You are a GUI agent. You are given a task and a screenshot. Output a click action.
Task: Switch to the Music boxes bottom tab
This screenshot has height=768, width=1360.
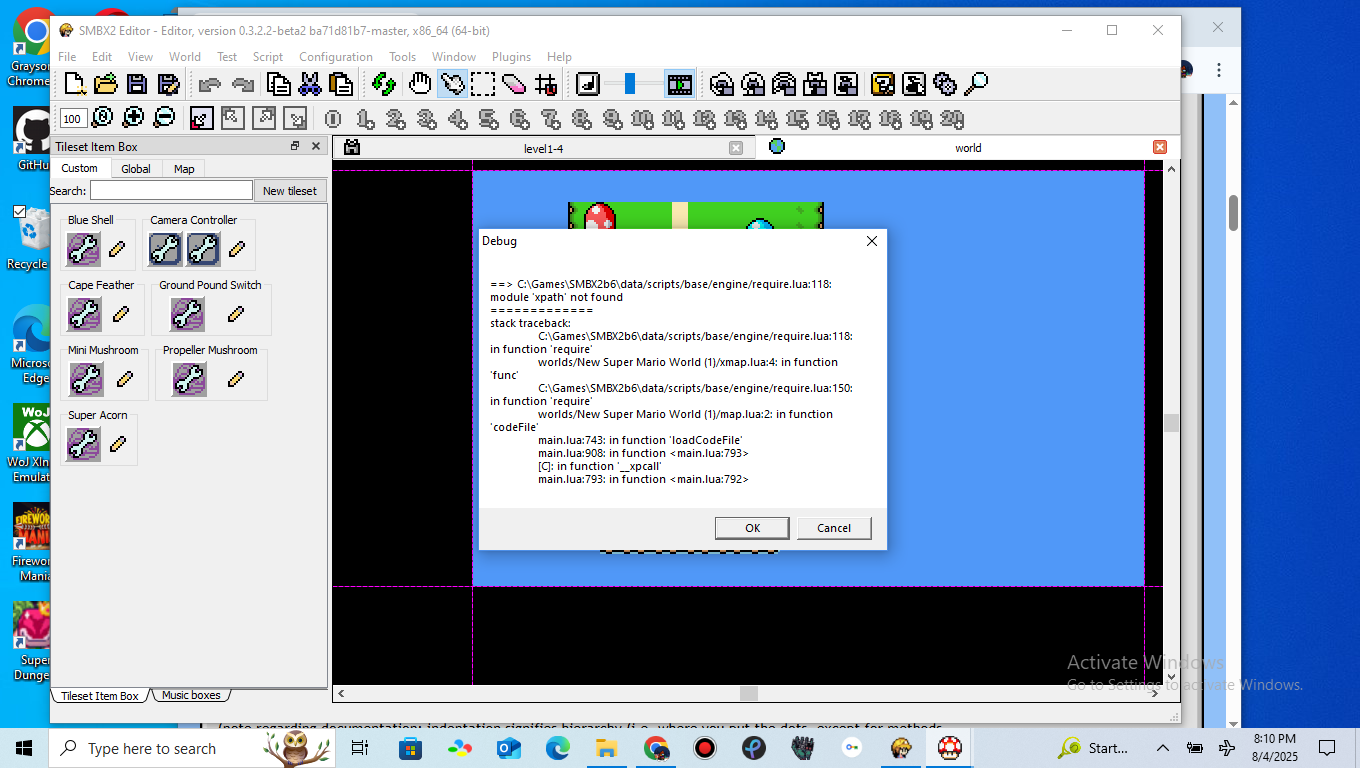(191, 695)
